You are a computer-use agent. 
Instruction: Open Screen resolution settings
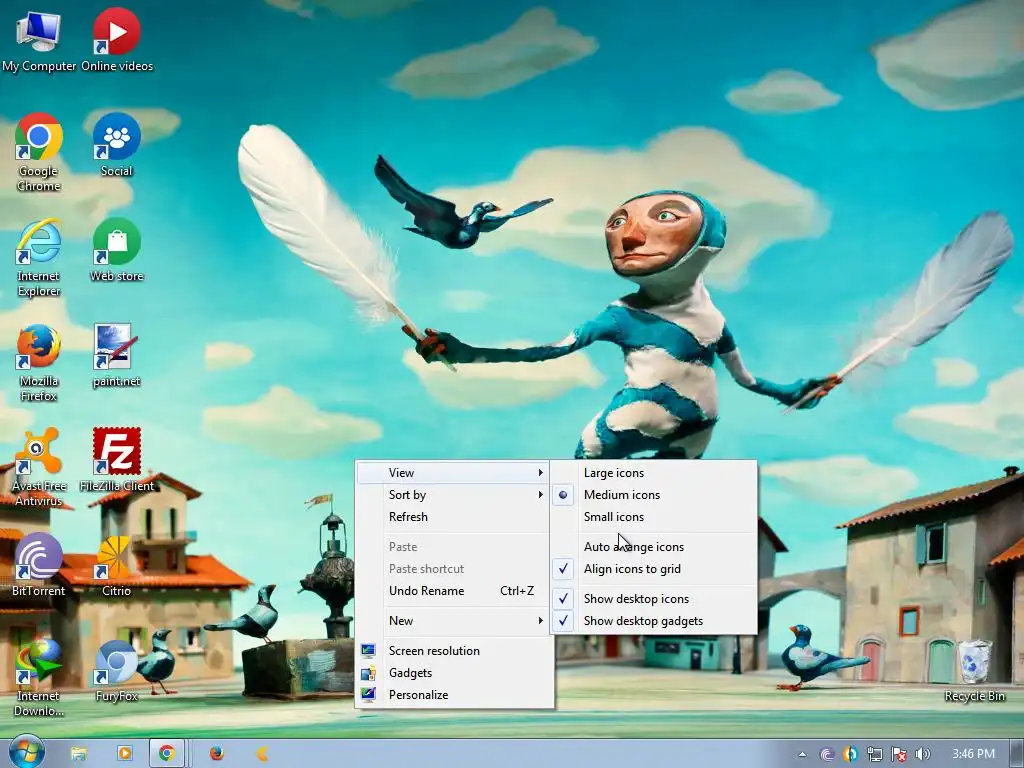pyautogui.click(x=453, y=651)
